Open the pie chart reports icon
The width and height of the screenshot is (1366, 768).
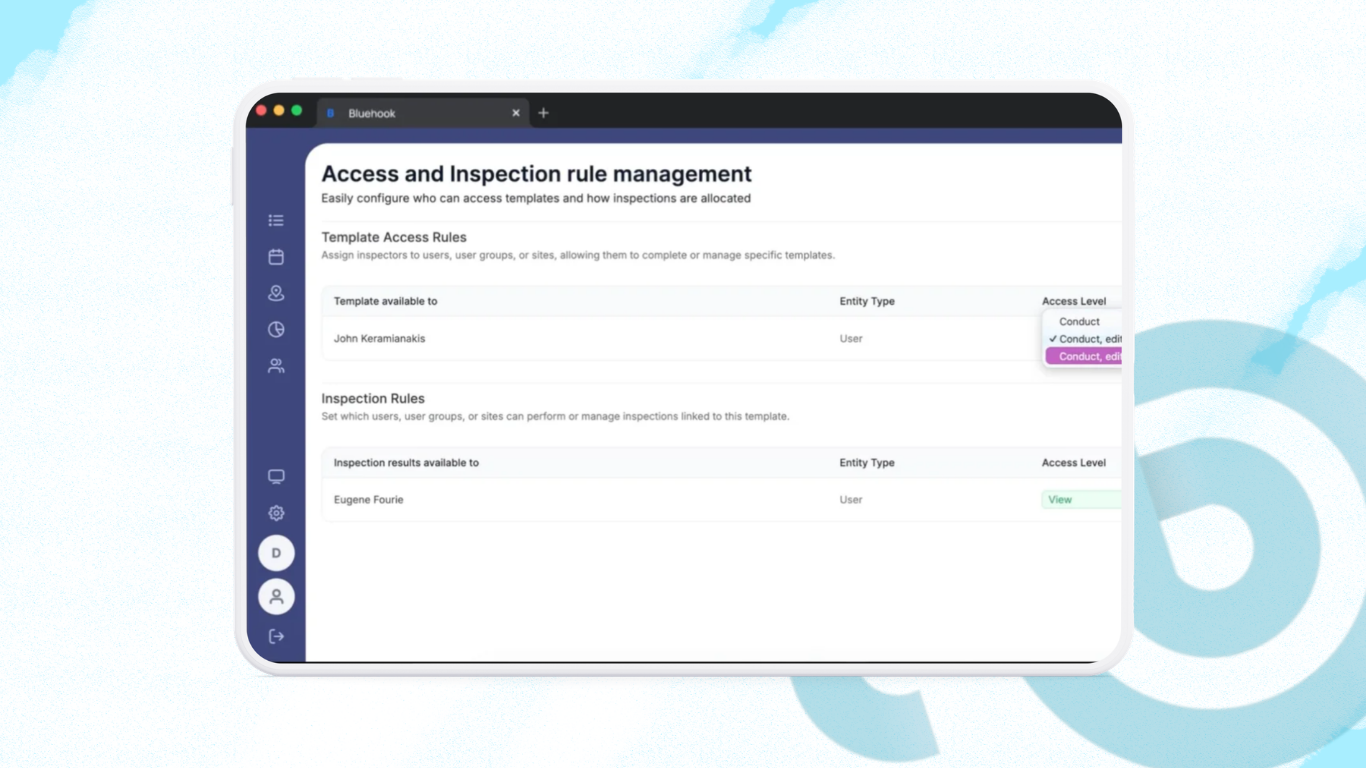pyautogui.click(x=276, y=329)
